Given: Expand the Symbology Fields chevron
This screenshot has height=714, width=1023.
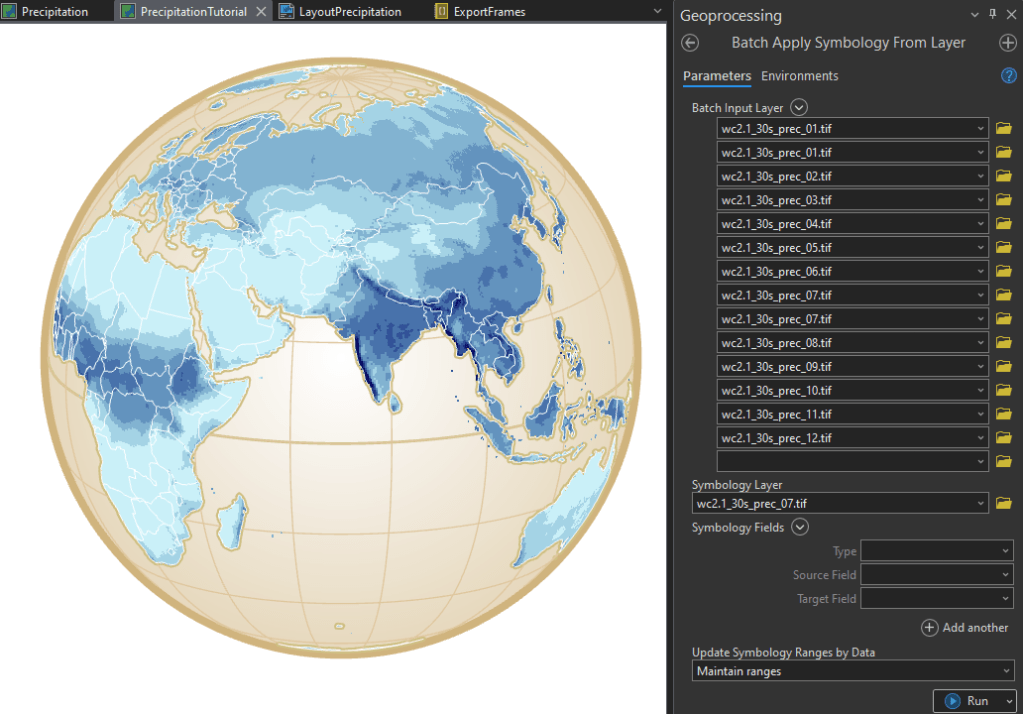Looking at the screenshot, I should (x=800, y=528).
